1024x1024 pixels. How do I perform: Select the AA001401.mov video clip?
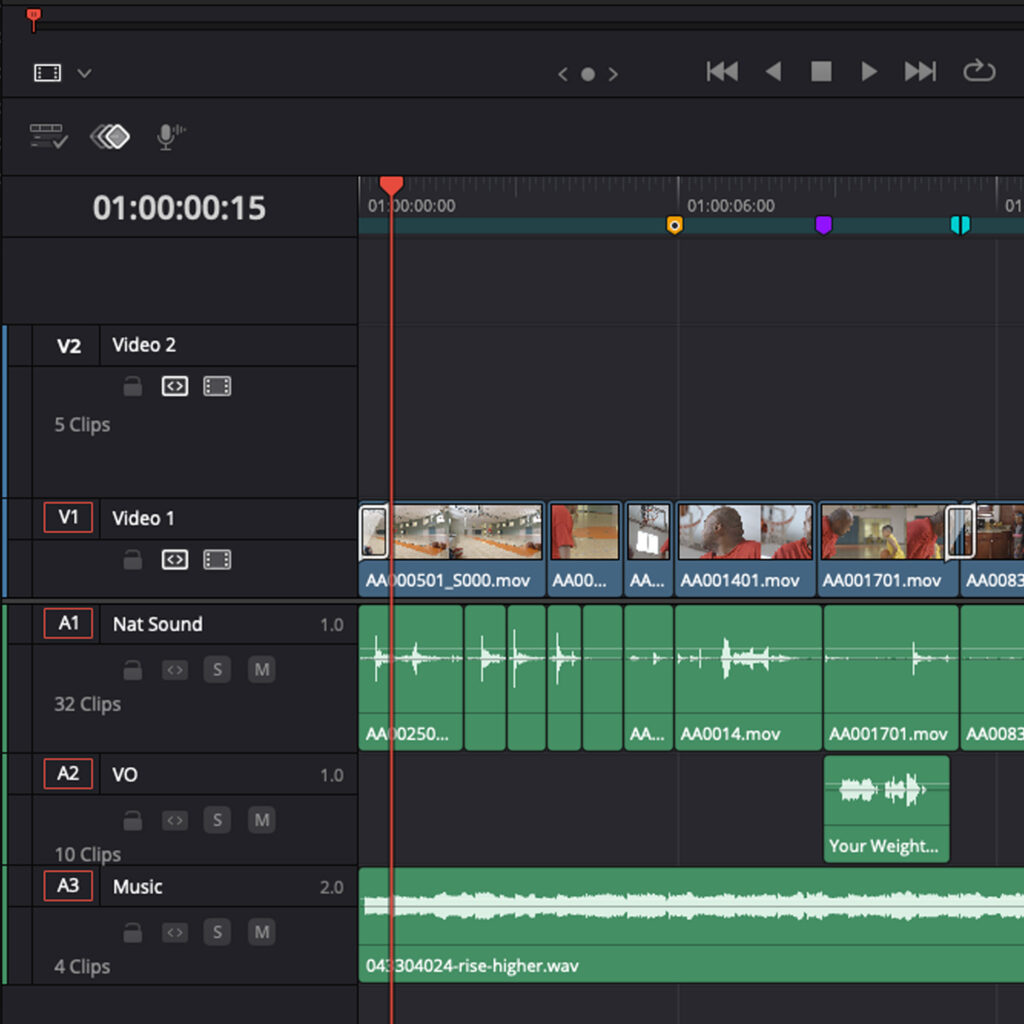click(745, 548)
